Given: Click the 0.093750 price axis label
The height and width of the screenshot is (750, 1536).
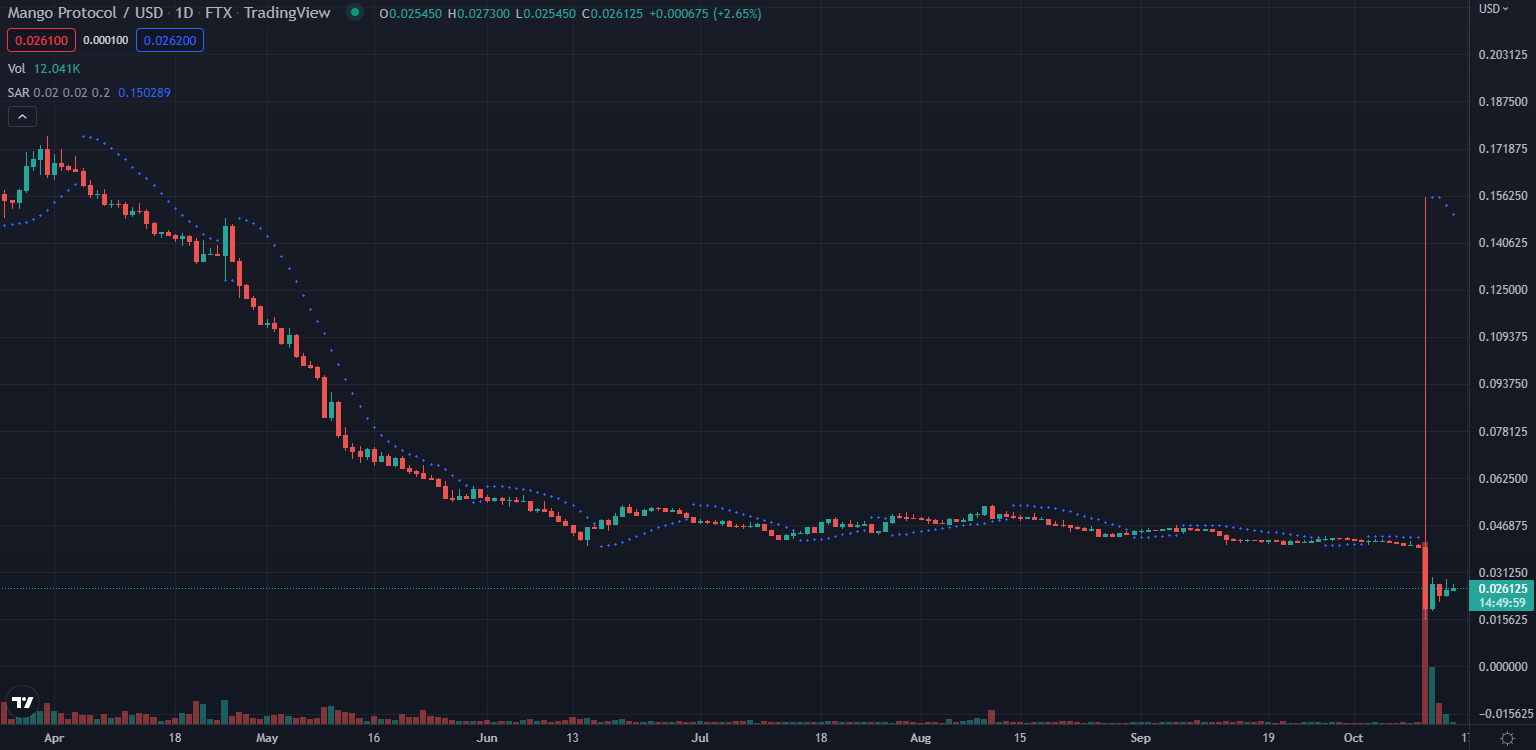Looking at the screenshot, I should [1503, 384].
